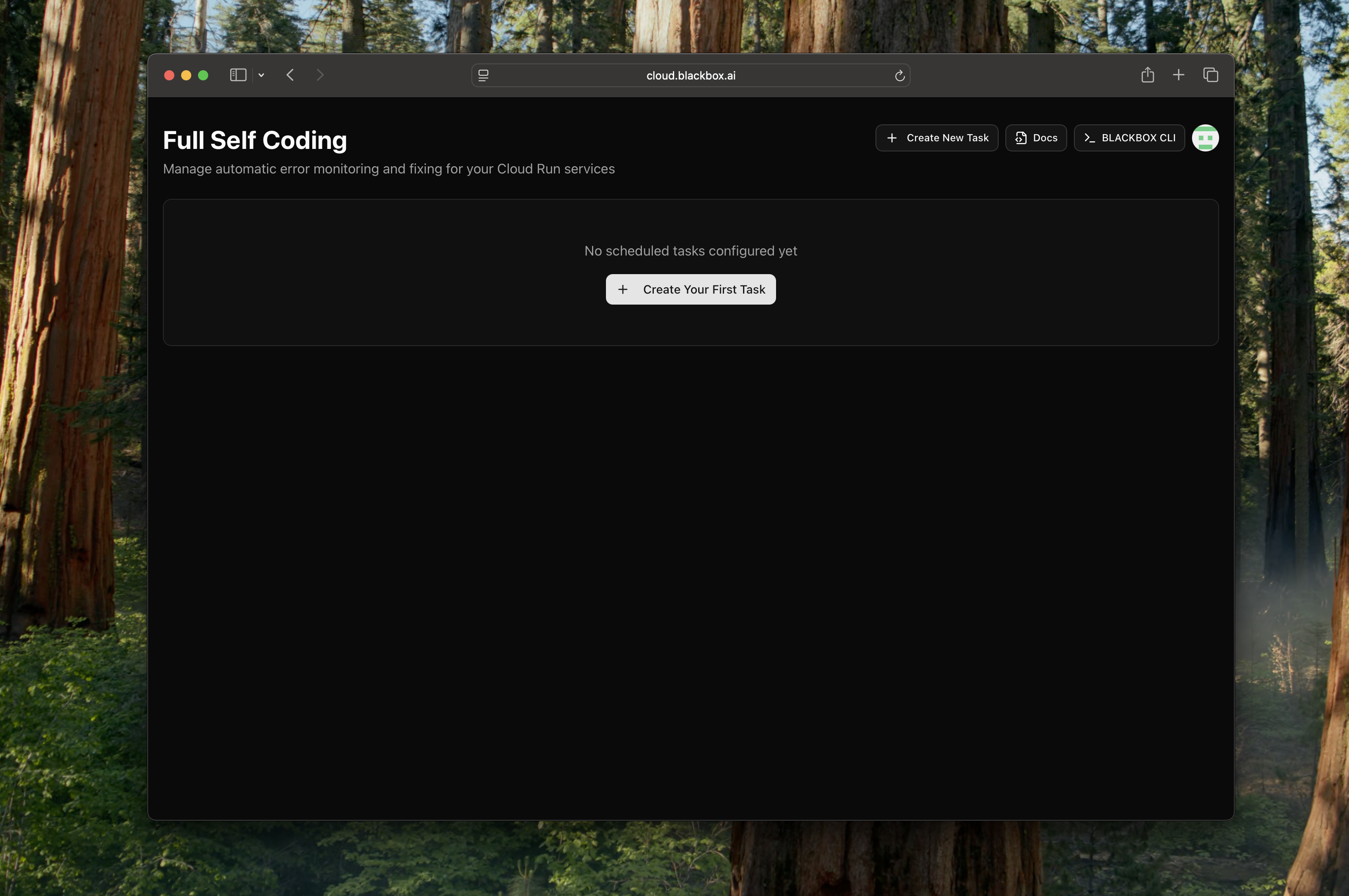Expand the tab group dropdown chevron
Viewport: 1349px width, 896px height.
coord(261,75)
